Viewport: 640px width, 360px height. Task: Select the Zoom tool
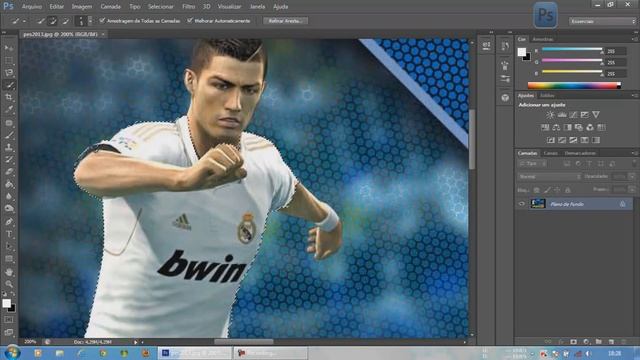pyautogui.click(x=9, y=284)
